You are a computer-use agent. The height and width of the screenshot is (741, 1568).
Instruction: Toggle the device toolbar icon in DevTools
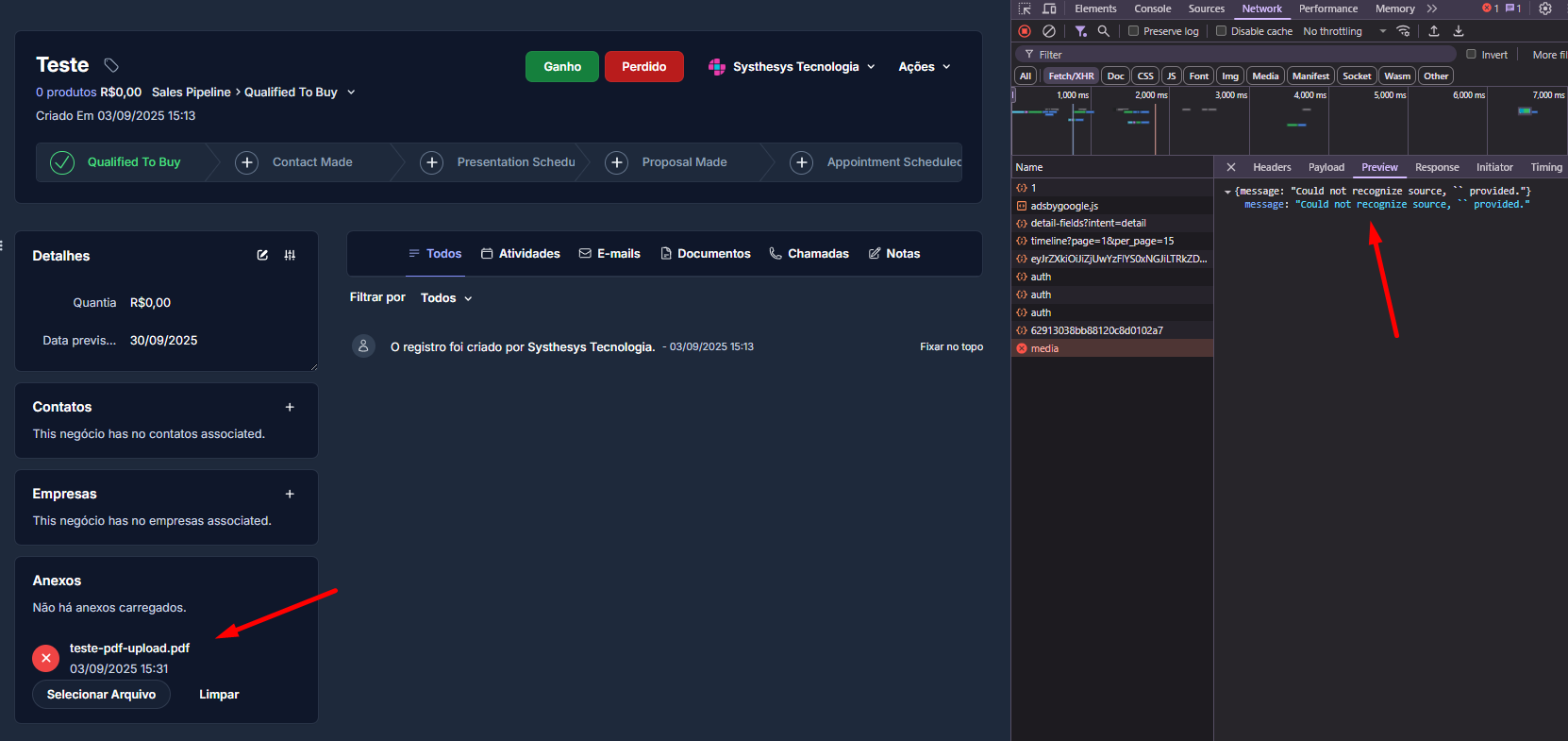[1049, 8]
